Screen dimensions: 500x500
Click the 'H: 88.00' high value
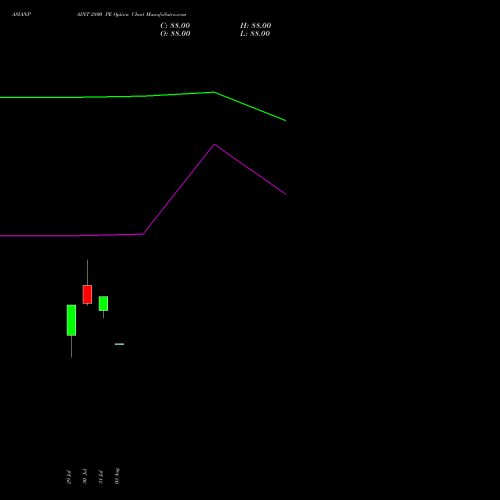coord(256,26)
